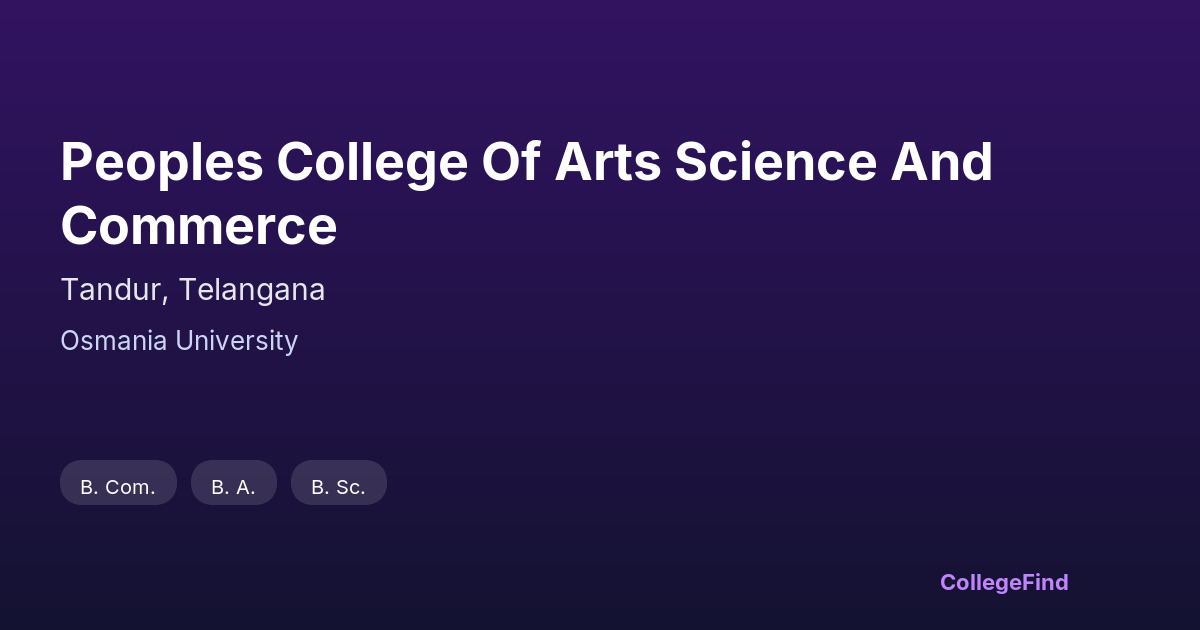The height and width of the screenshot is (630, 1200).
Task: Click the word University under the location
Action: 236,341
